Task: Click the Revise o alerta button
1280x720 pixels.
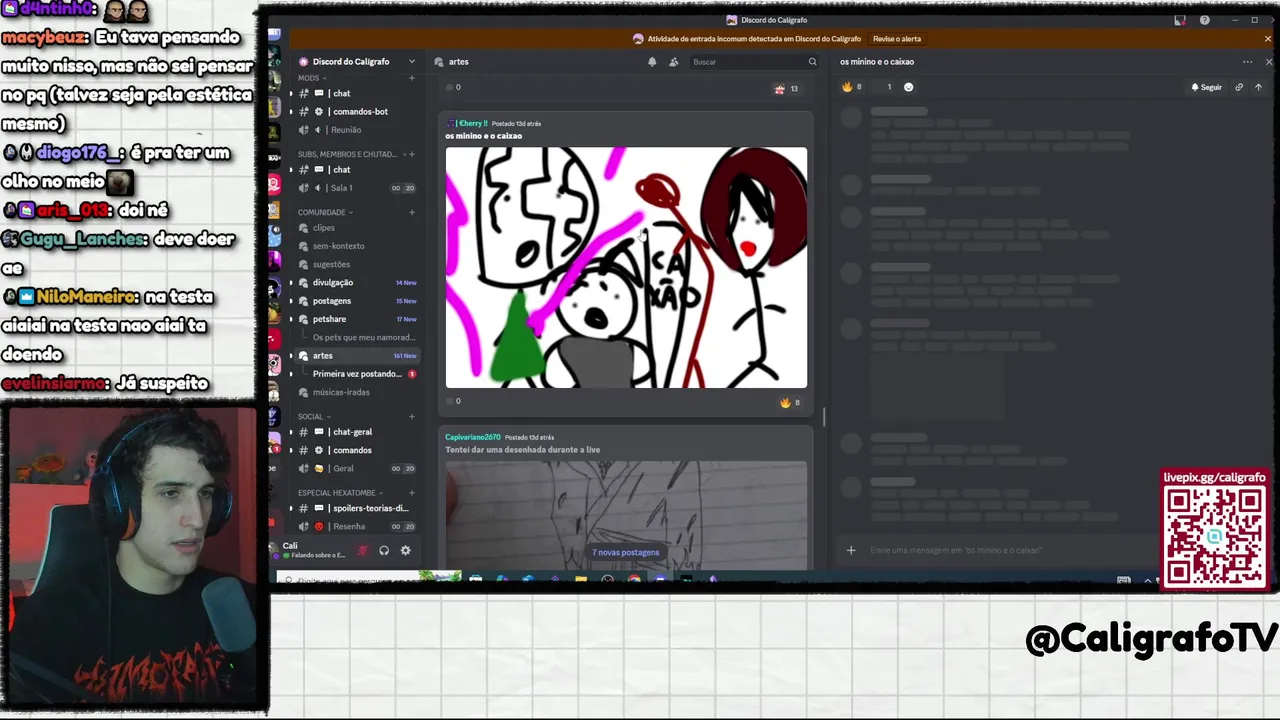Action: click(897, 39)
